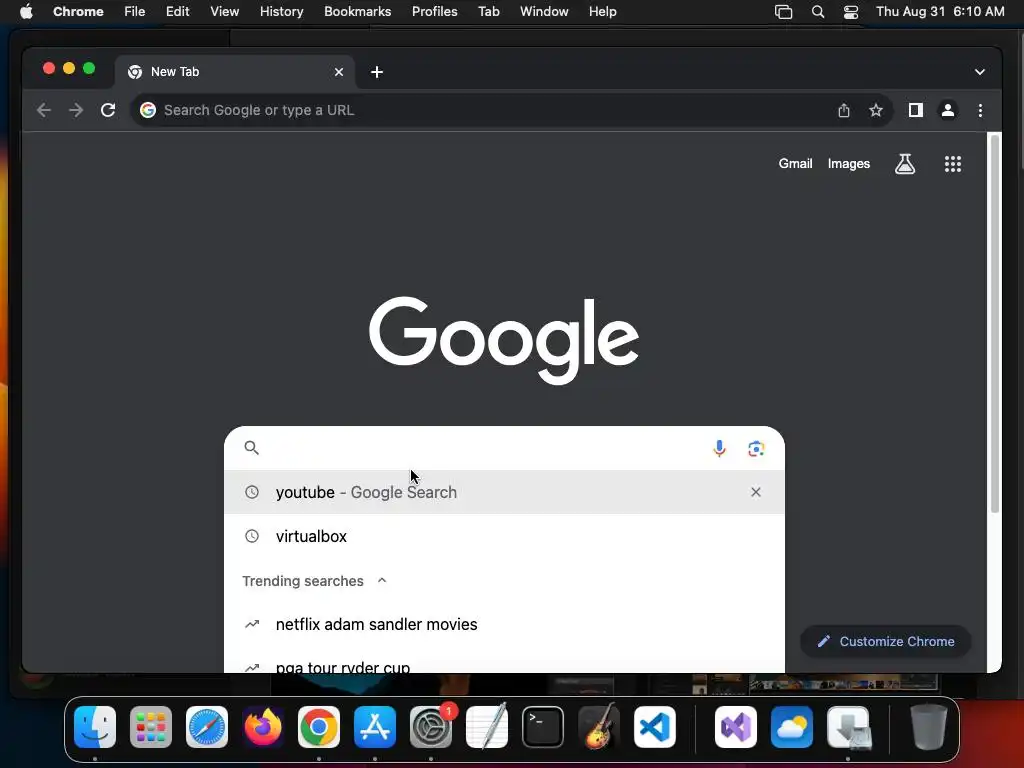Open the weather cloud app in dock

[792, 727]
